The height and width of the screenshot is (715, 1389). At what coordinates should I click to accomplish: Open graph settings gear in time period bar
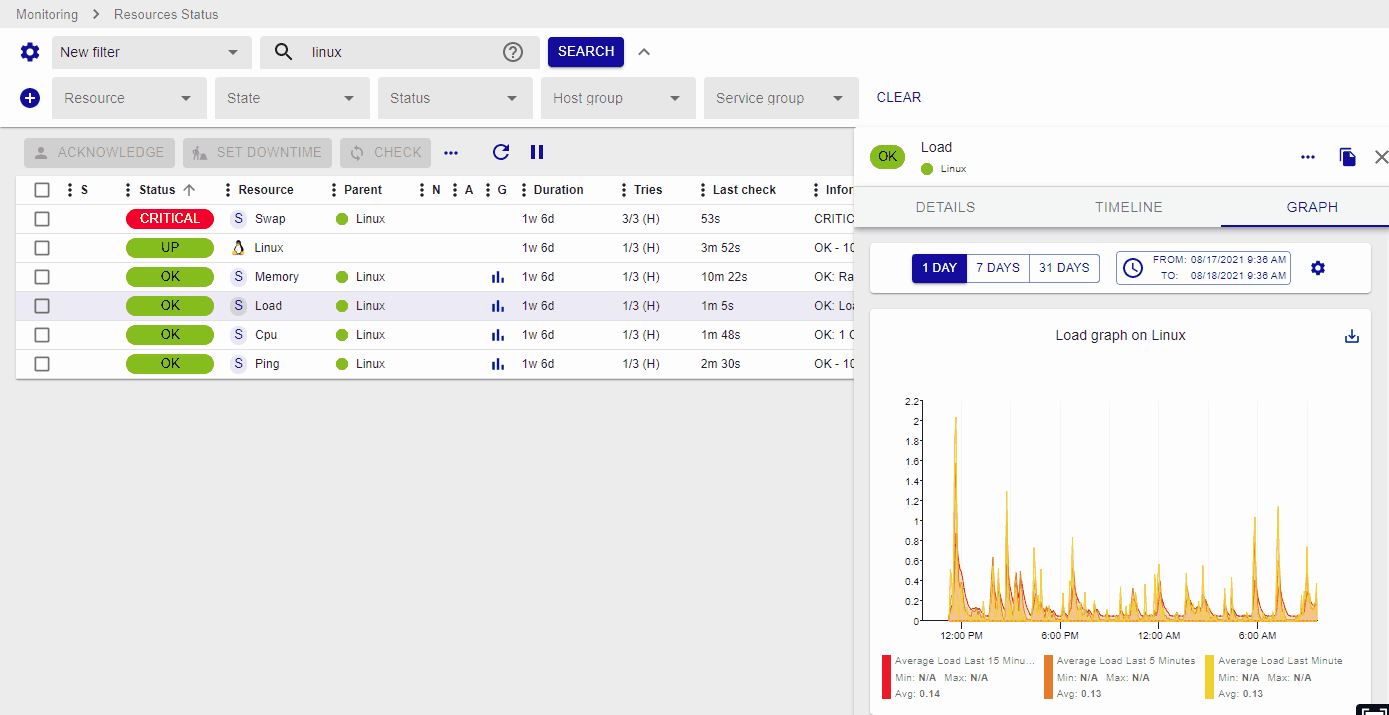[1318, 268]
